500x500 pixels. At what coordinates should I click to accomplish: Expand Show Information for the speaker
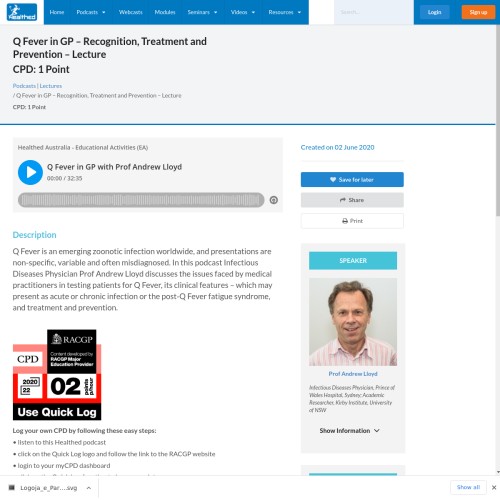click(x=349, y=431)
